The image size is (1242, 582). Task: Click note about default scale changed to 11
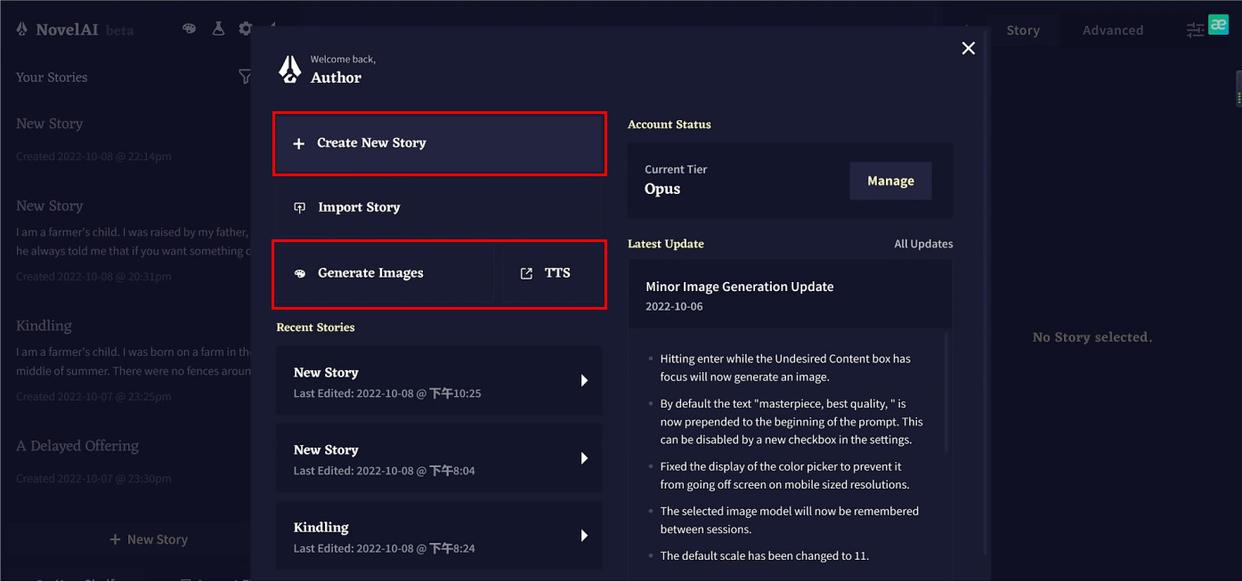pyautogui.click(x=764, y=555)
